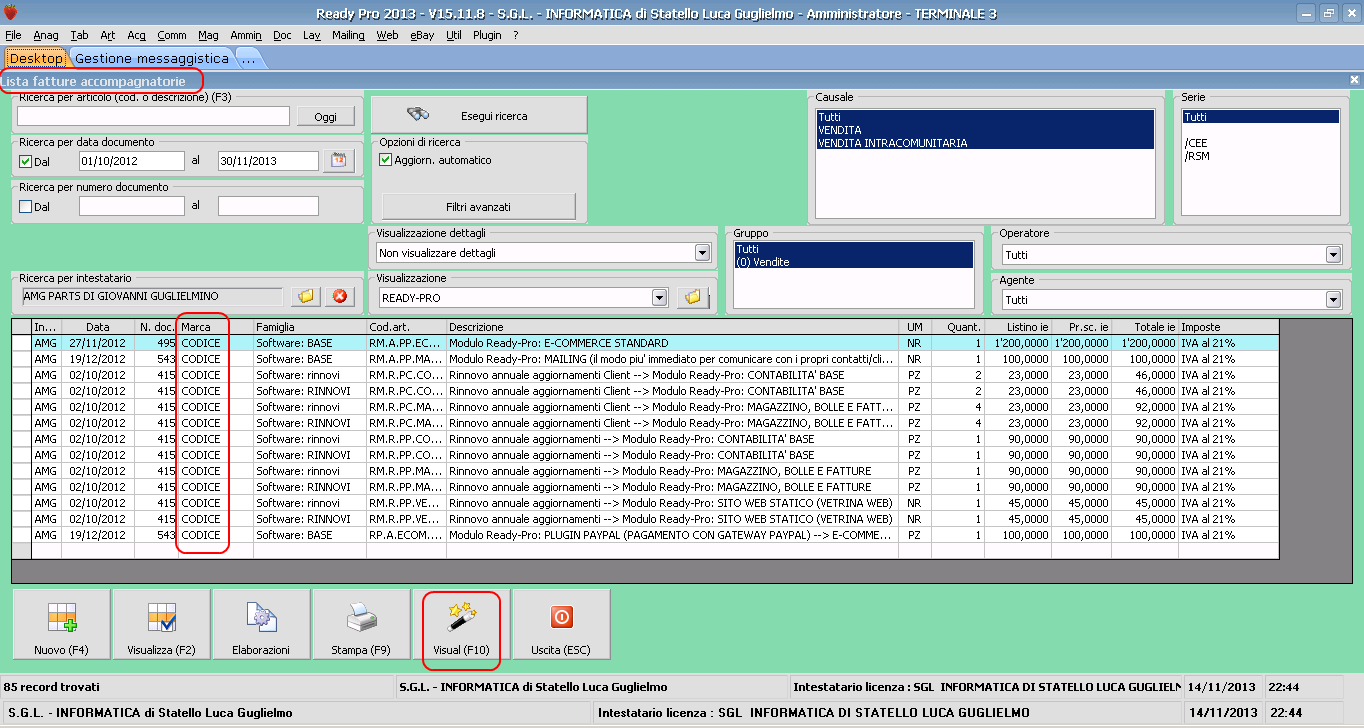The height and width of the screenshot is (728, 1364).
Task: Switch to the Gestione messaggistica tab
Action: pyautogui.click(x=152, y=59)
